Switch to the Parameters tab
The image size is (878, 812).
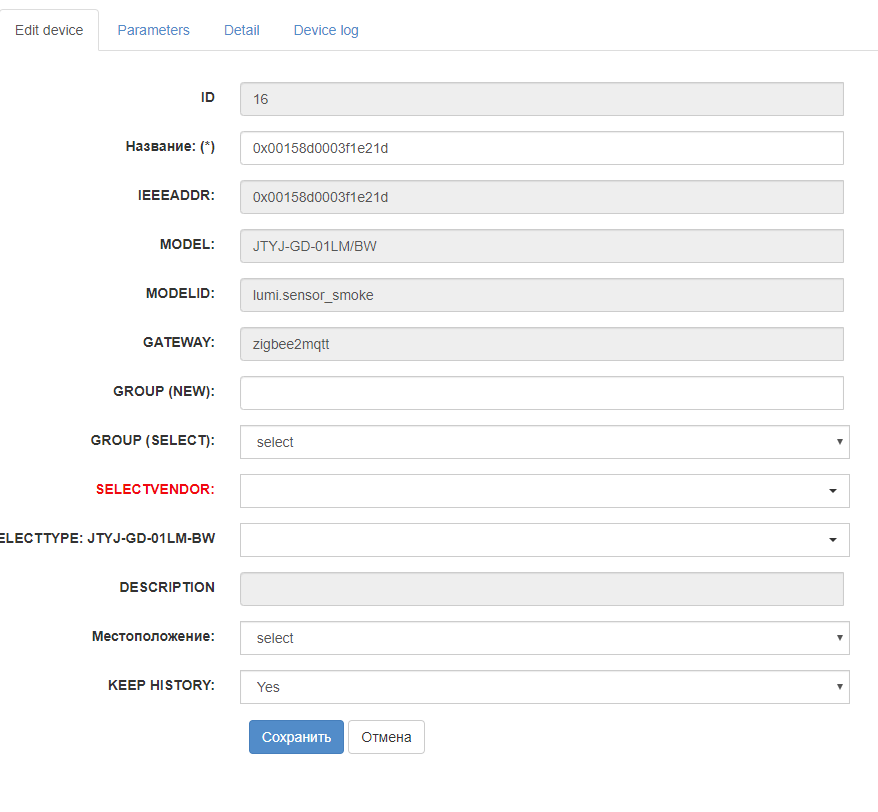coord(153,30)
